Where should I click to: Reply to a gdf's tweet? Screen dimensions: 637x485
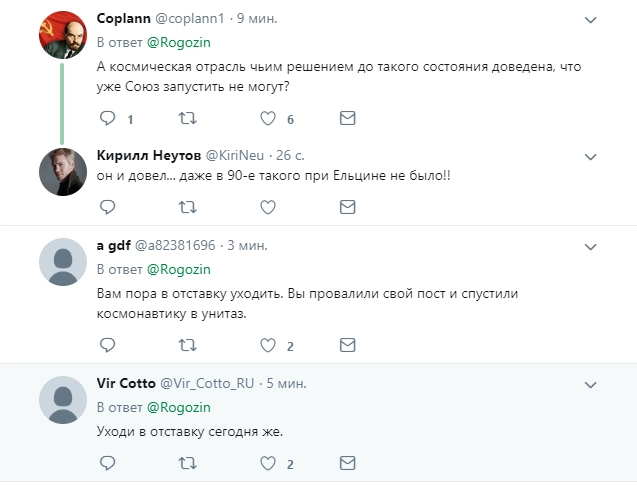click(x=108, y=345)
